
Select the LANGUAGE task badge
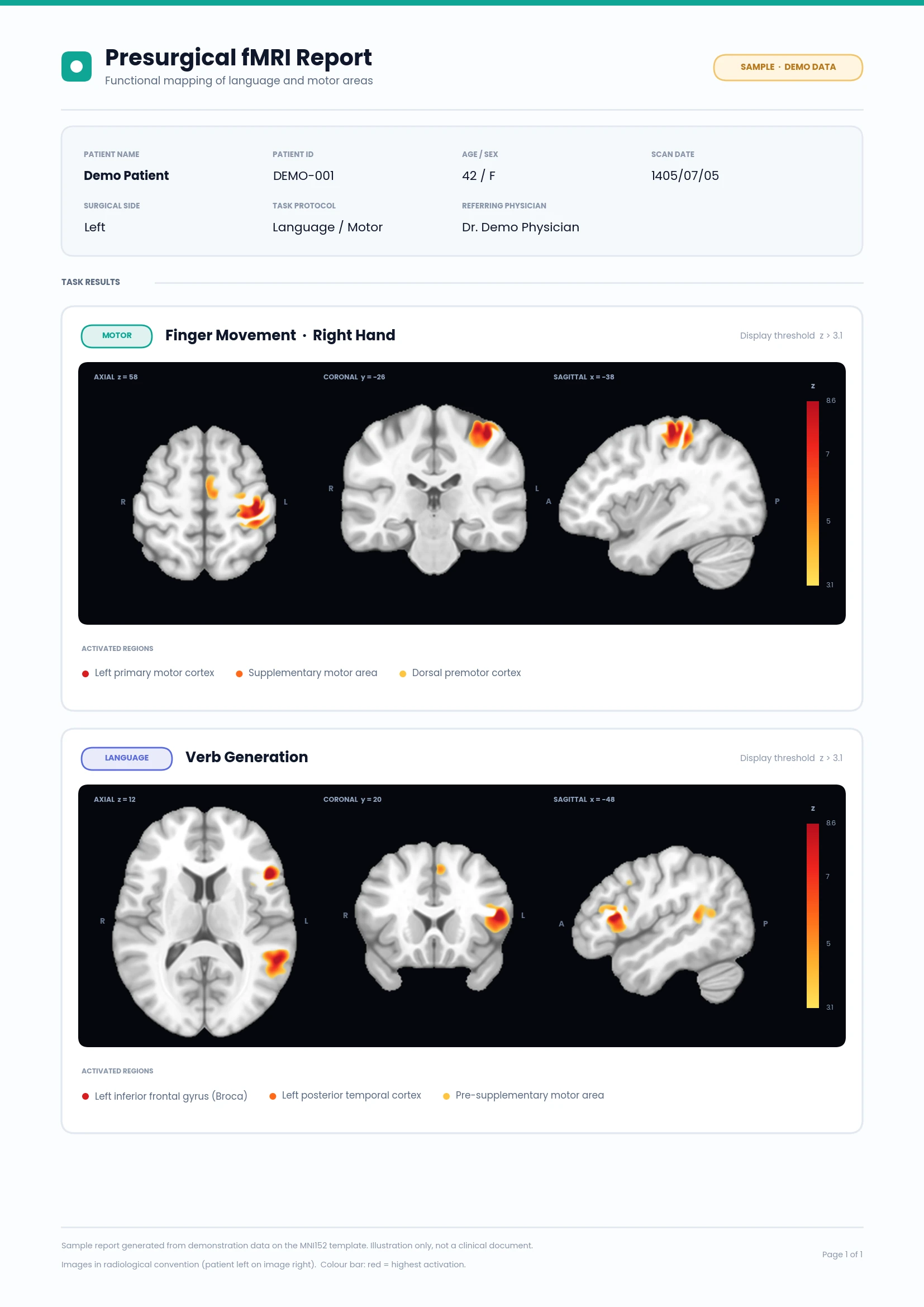coord(126,758)
